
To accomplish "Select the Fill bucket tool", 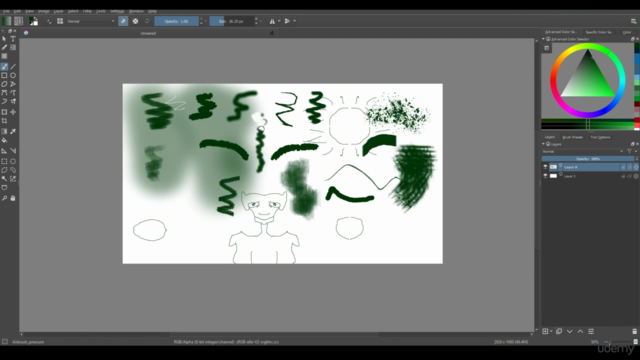I will tap(4, 140).
